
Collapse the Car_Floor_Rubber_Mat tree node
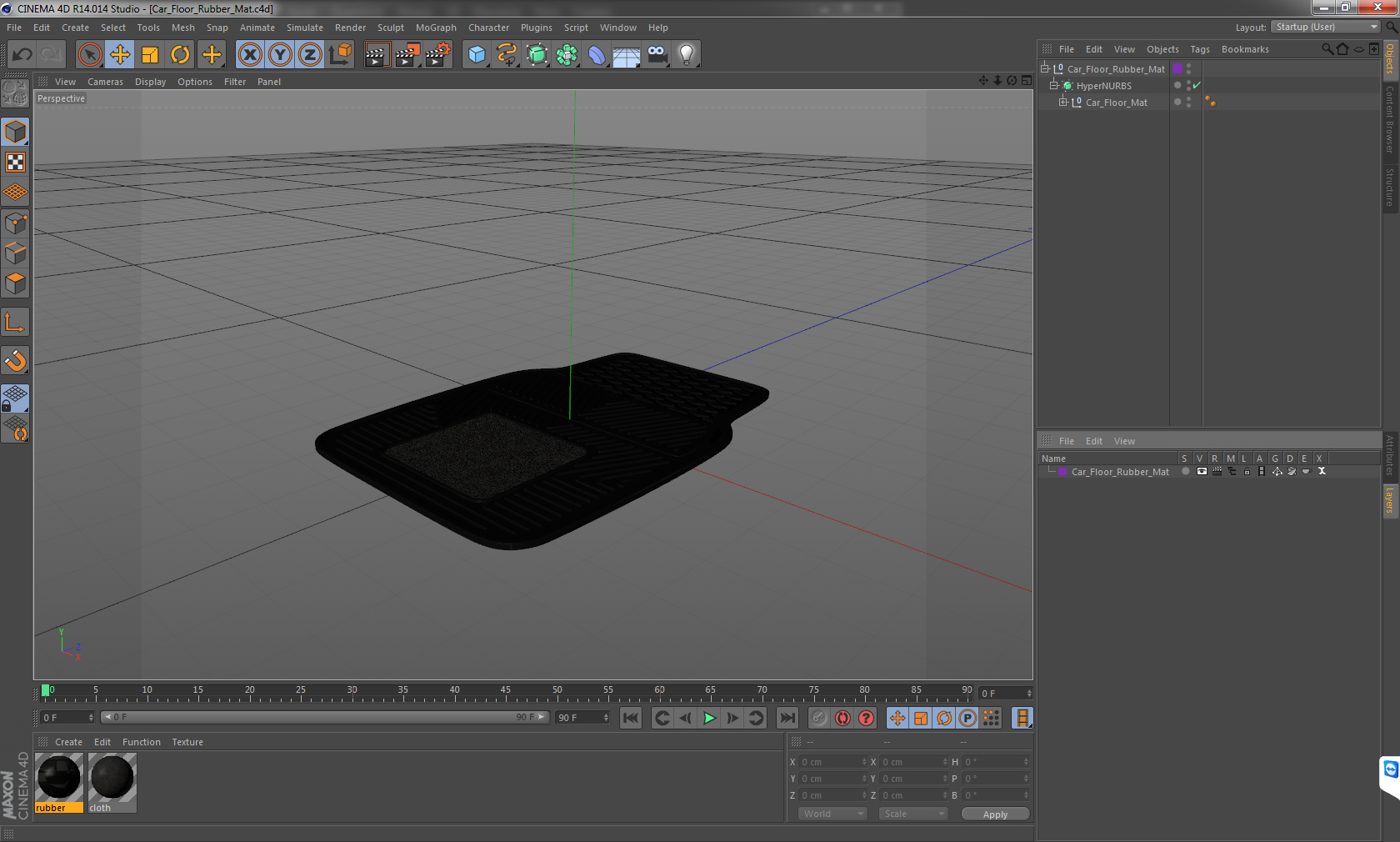[x=1044, y=68]
